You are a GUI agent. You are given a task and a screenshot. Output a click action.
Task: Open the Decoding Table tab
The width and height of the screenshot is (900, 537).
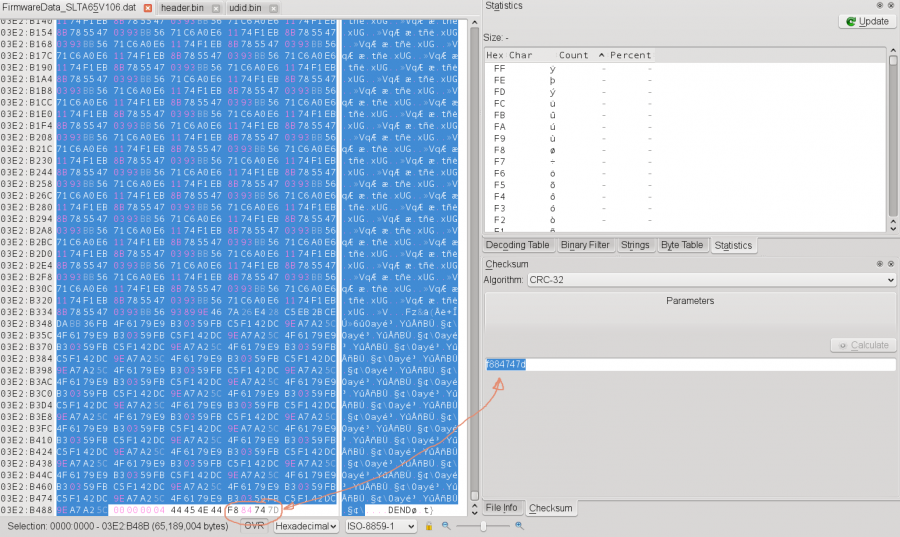[x=517, y=245]
